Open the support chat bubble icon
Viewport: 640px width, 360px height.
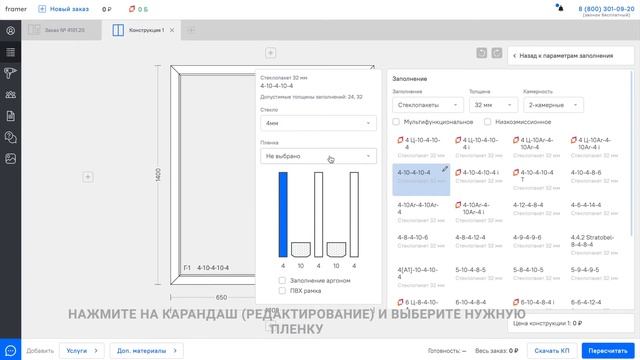[11, 350]
